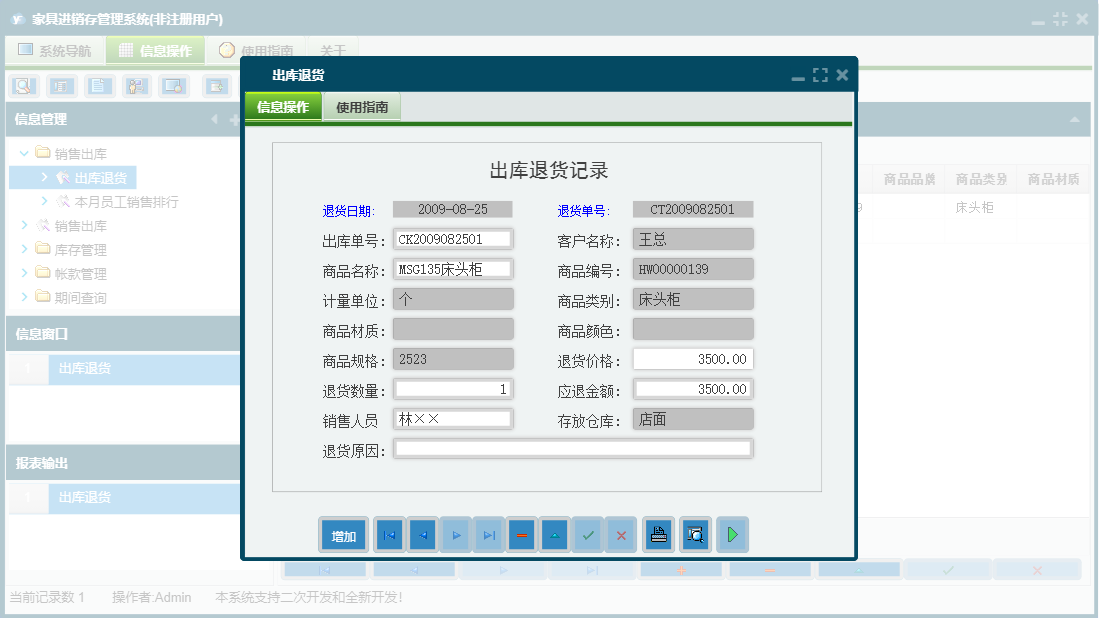Cancel changes with the red X icon

coord(621,534)
